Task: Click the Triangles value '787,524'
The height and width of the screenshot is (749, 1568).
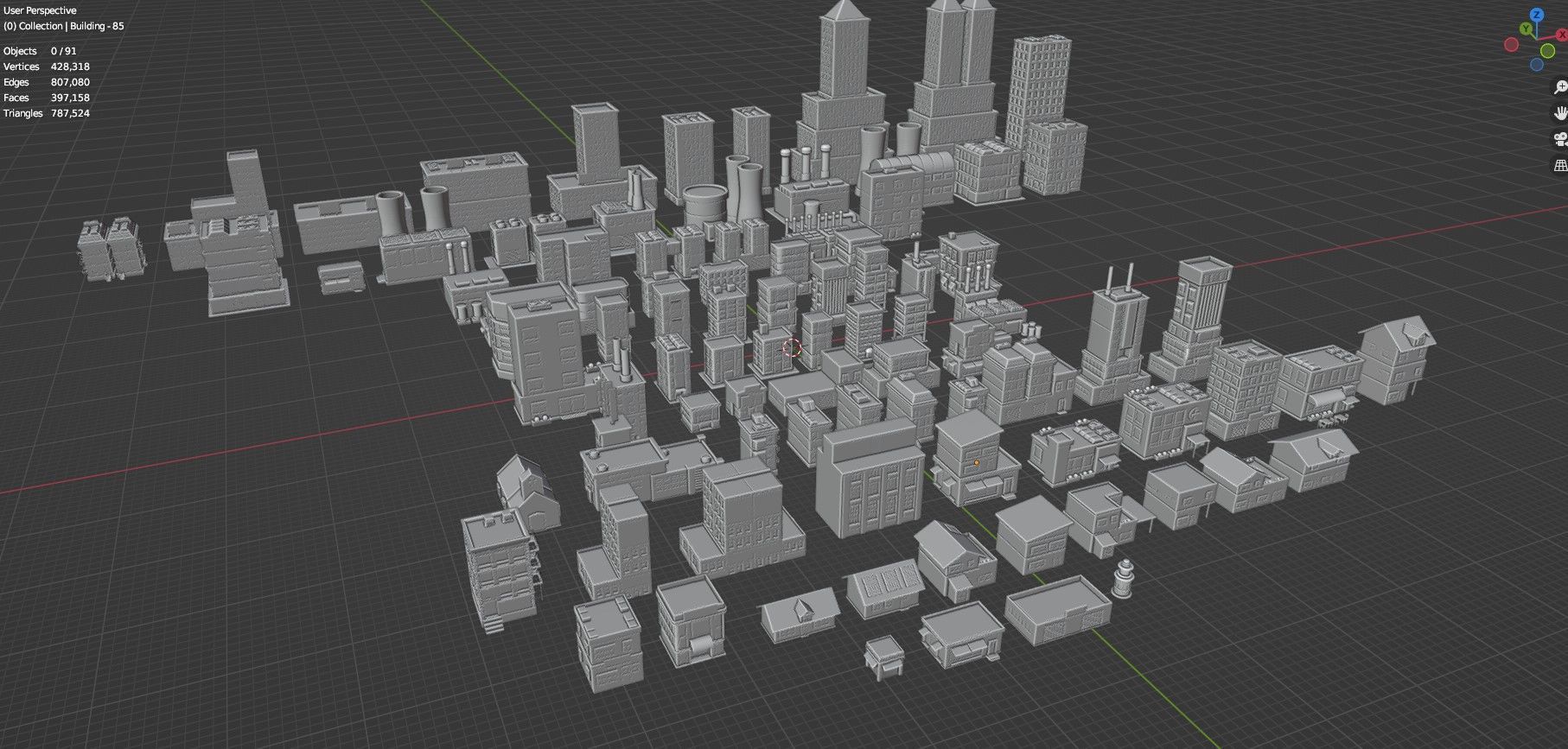Action: (x=70, y=113)
